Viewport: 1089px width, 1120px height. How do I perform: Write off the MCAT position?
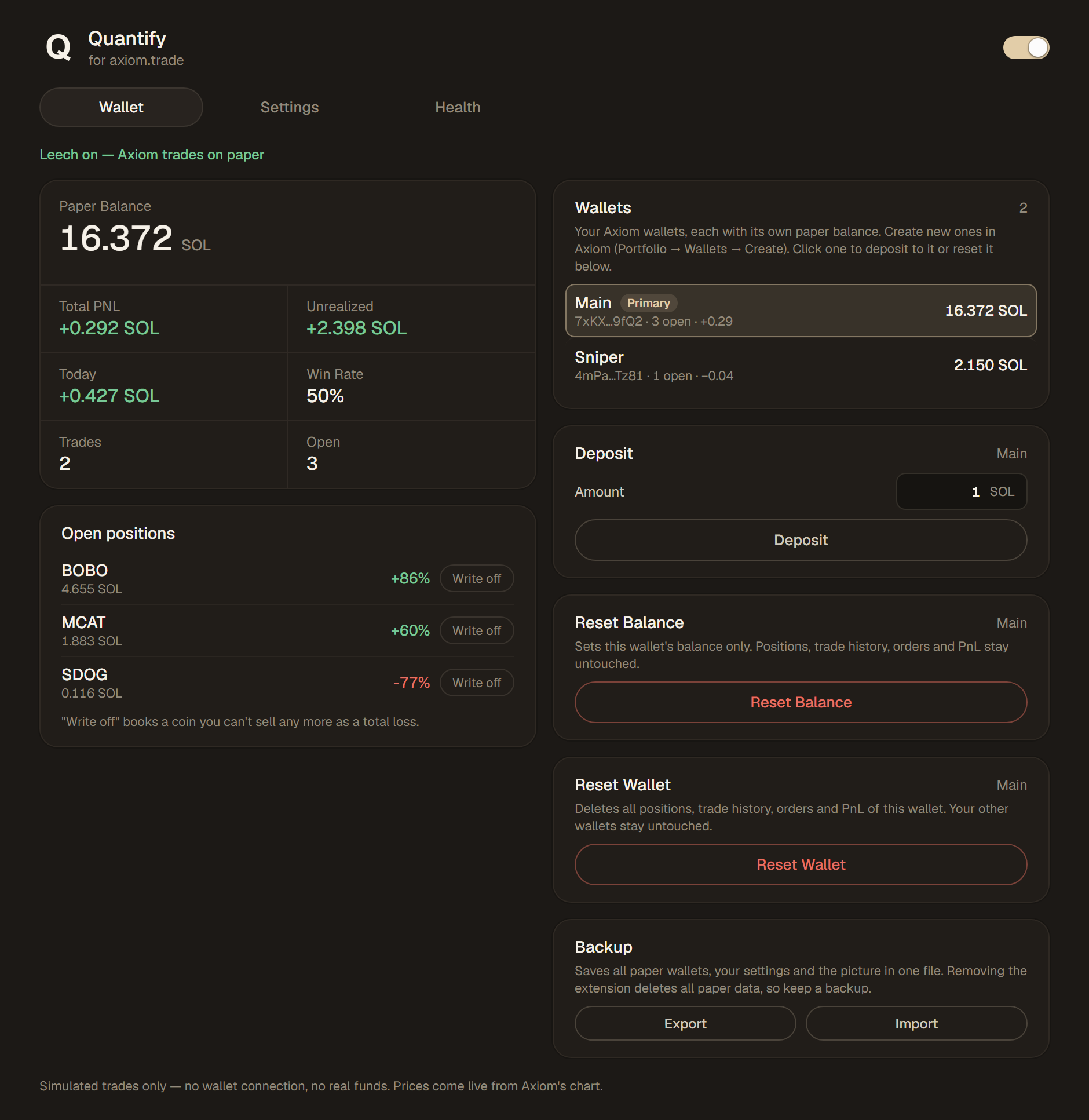[477, 630]
